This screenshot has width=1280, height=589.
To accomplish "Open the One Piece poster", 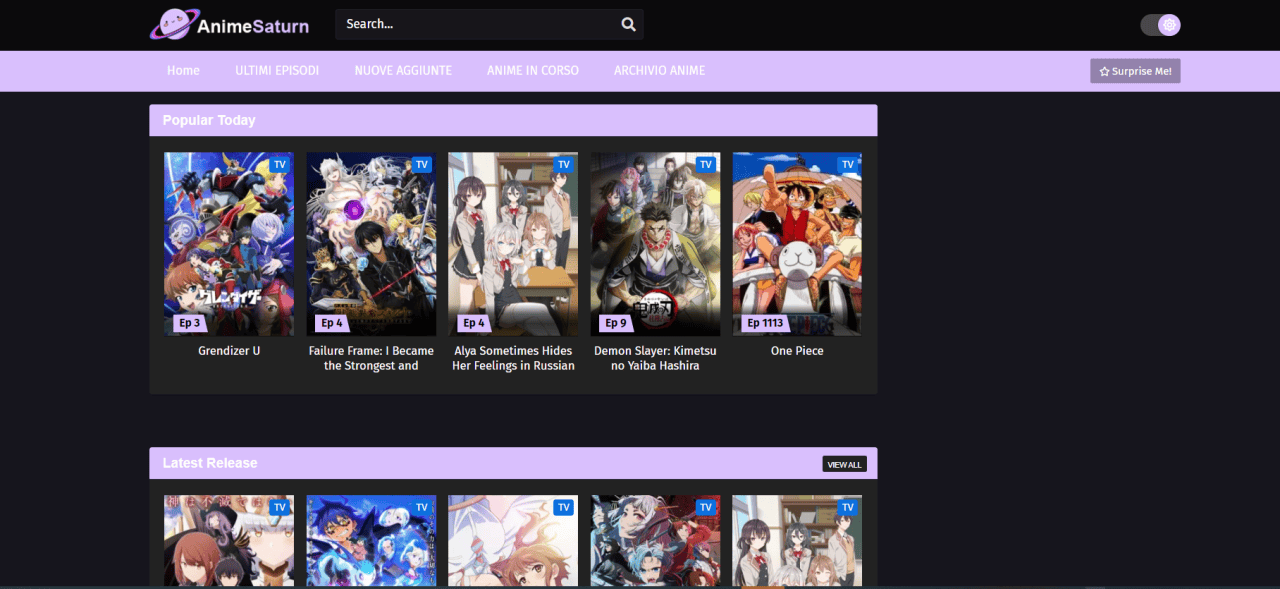I will [797, 244].
